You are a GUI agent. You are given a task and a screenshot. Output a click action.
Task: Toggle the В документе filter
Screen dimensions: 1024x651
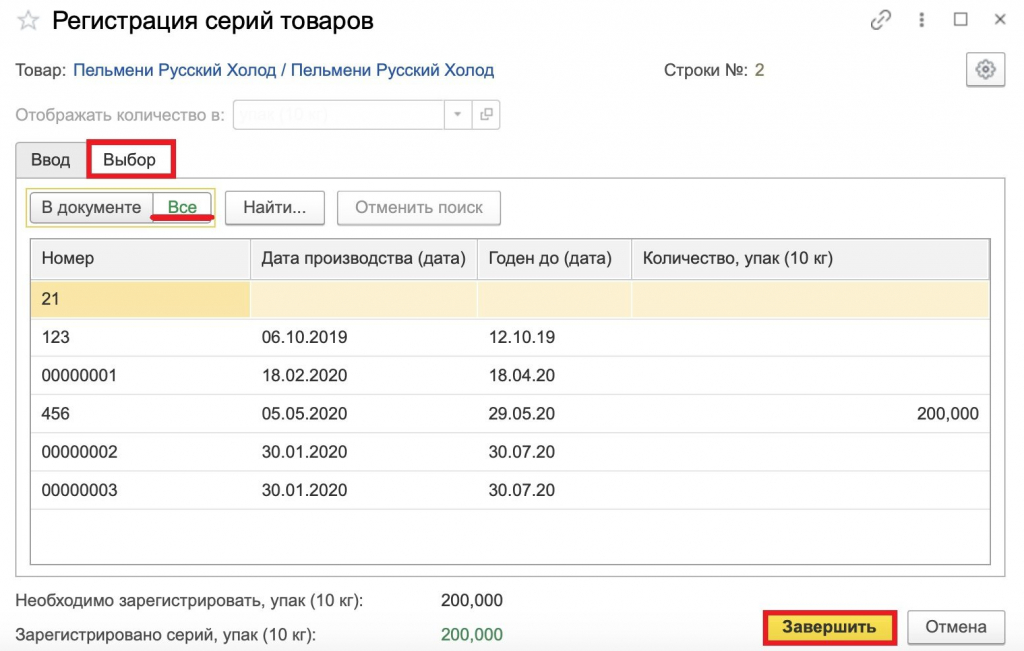[x=91, y=208]
